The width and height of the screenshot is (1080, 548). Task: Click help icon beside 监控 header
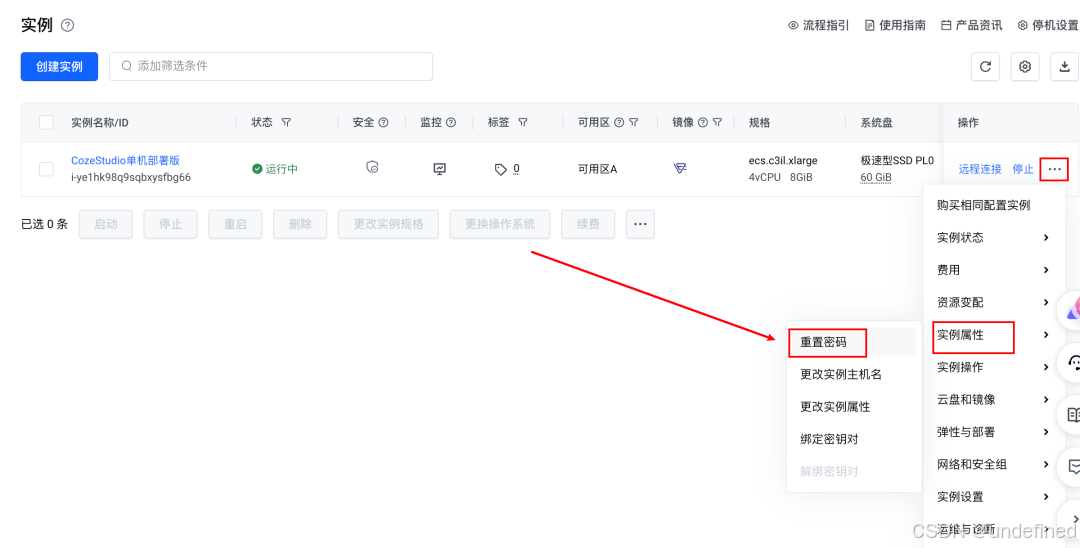(x=451, y=123)
